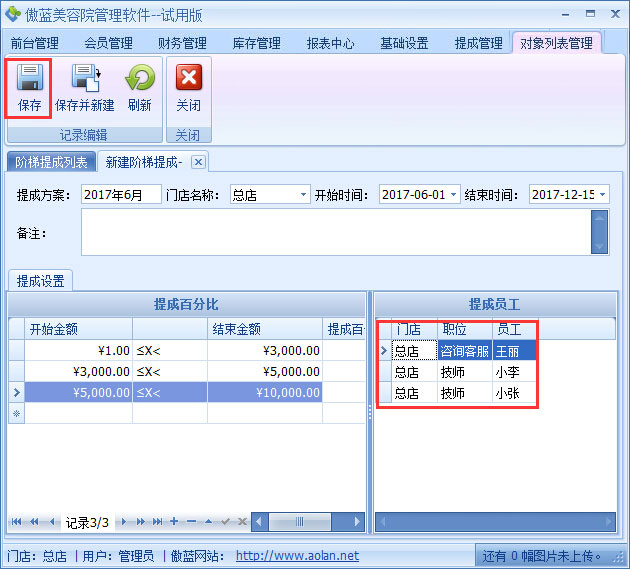Image resolution: width=630 pixels, height=569 pixels.
Task: Click the X cancel edit icon in navigator
Action: coord(242,522)
